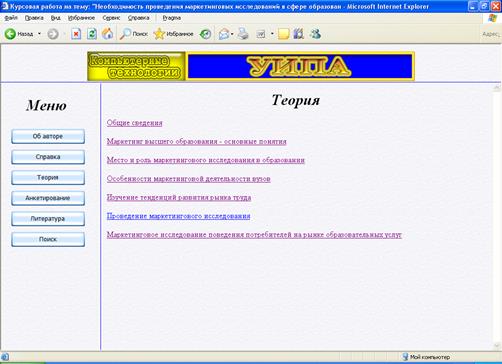
Task: Click the History clock icon
Action: click(x=205, y=34)
